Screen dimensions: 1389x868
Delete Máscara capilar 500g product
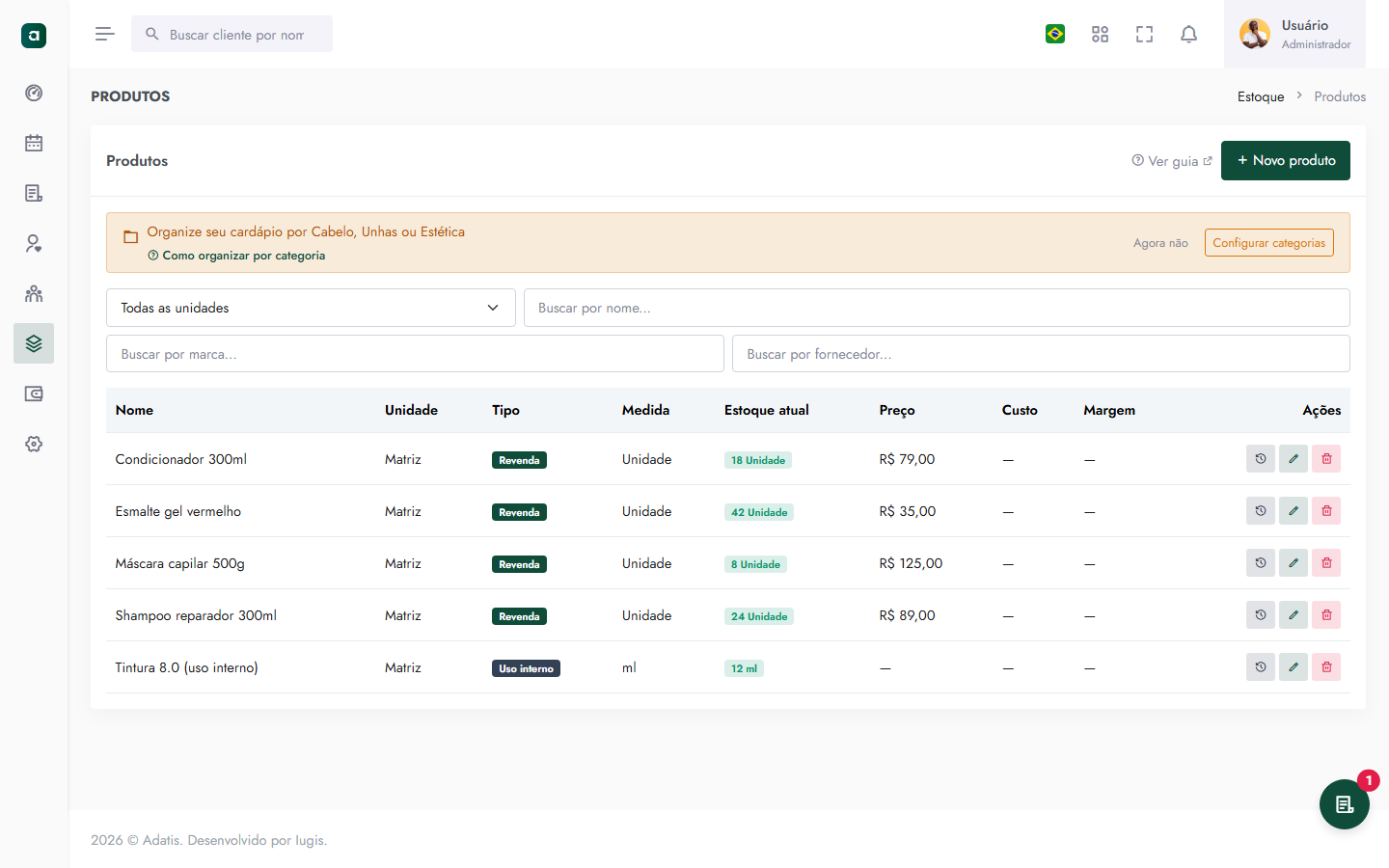1326,563
